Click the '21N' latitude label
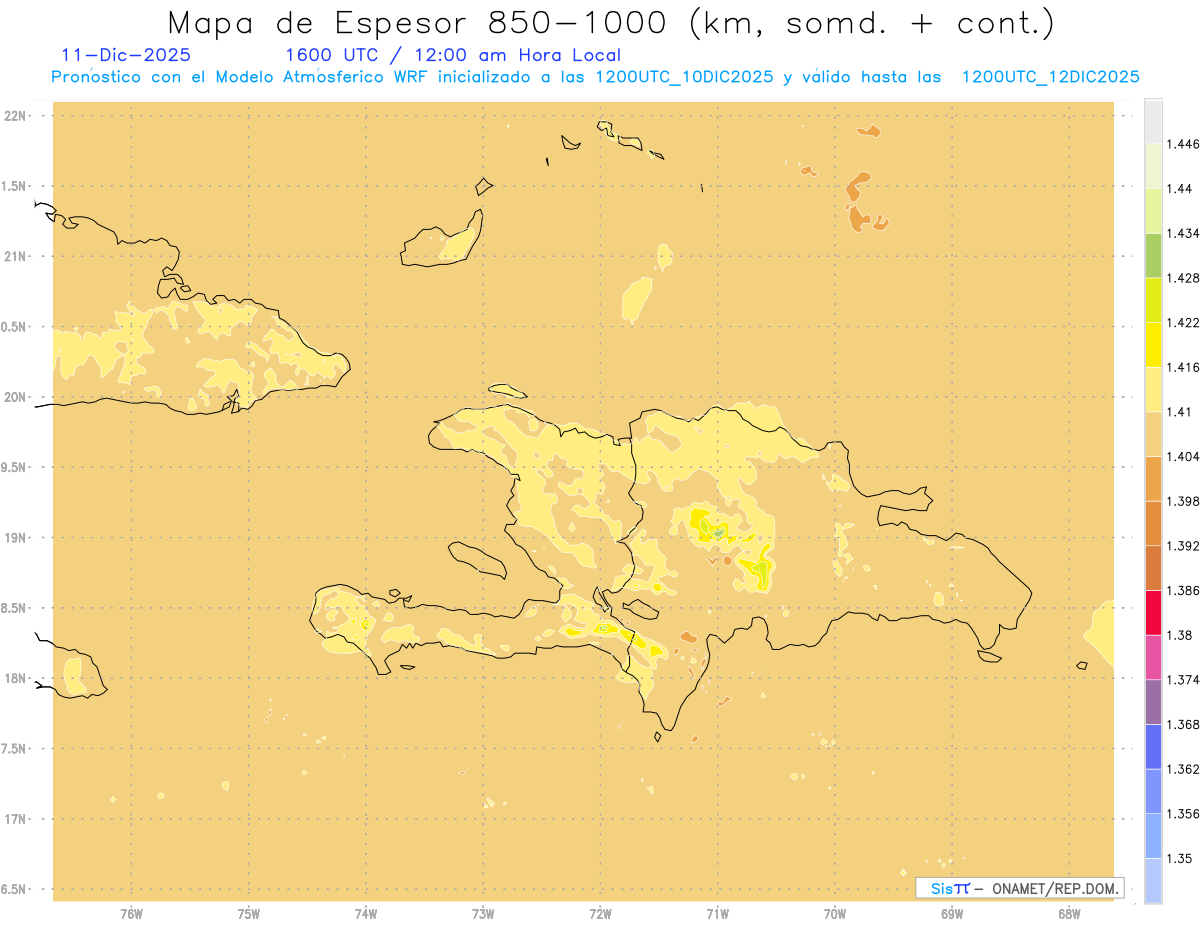The height and width of the screenshot is (927, 1200). point(15,257)
